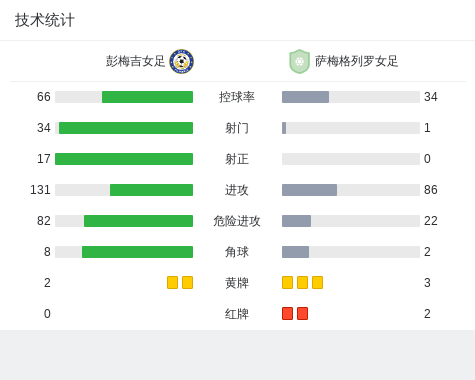475x380 pixels.
Task: Click the 彭梅吉女足 team name
Action: [135, 61]
